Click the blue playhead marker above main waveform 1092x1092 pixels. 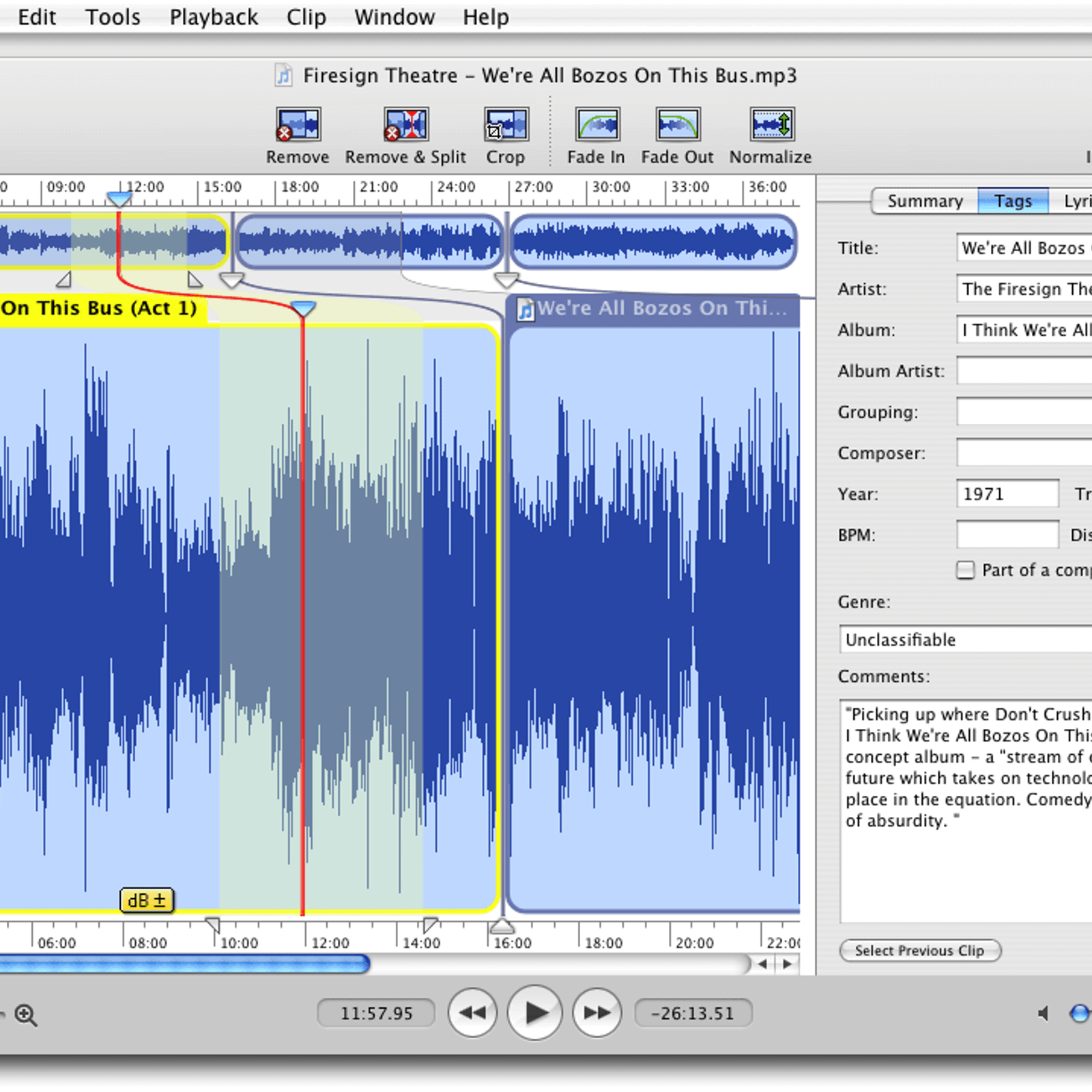coord(303,309)
